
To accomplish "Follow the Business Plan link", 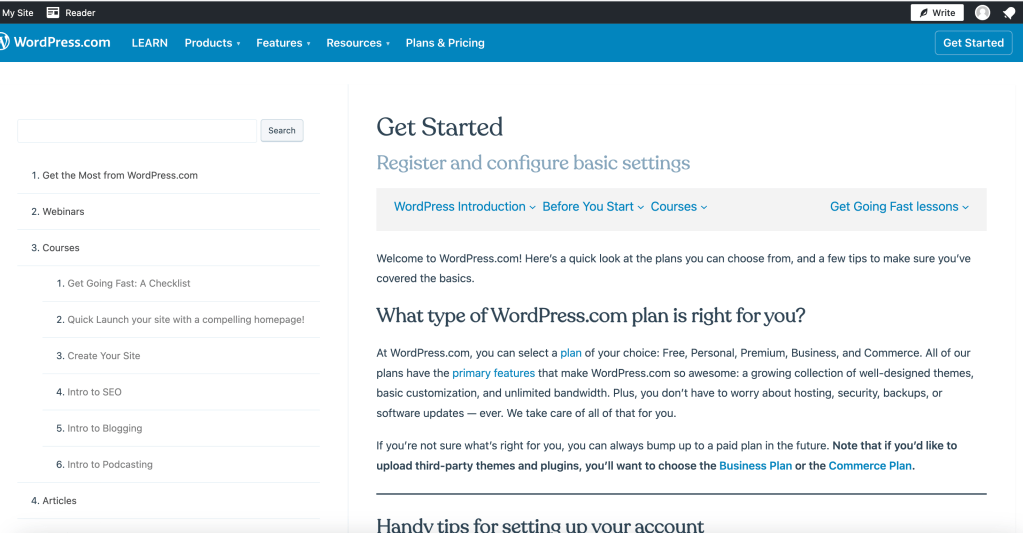I will coord(755,466).
